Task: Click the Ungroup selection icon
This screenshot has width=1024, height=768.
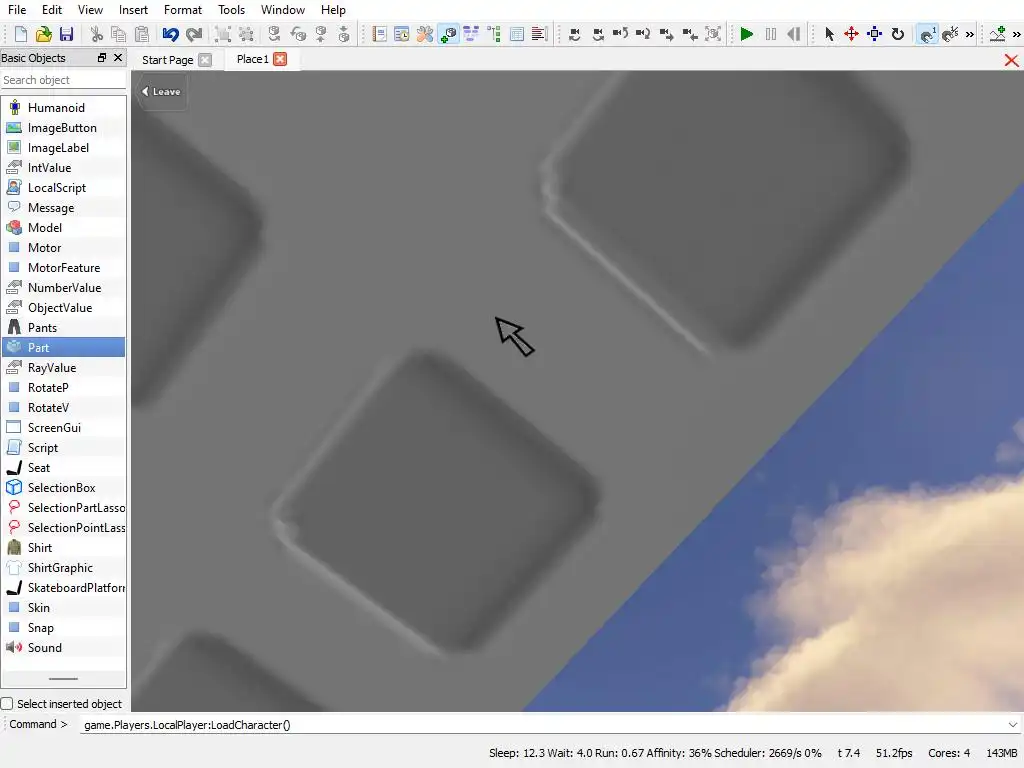Action: 246,34
